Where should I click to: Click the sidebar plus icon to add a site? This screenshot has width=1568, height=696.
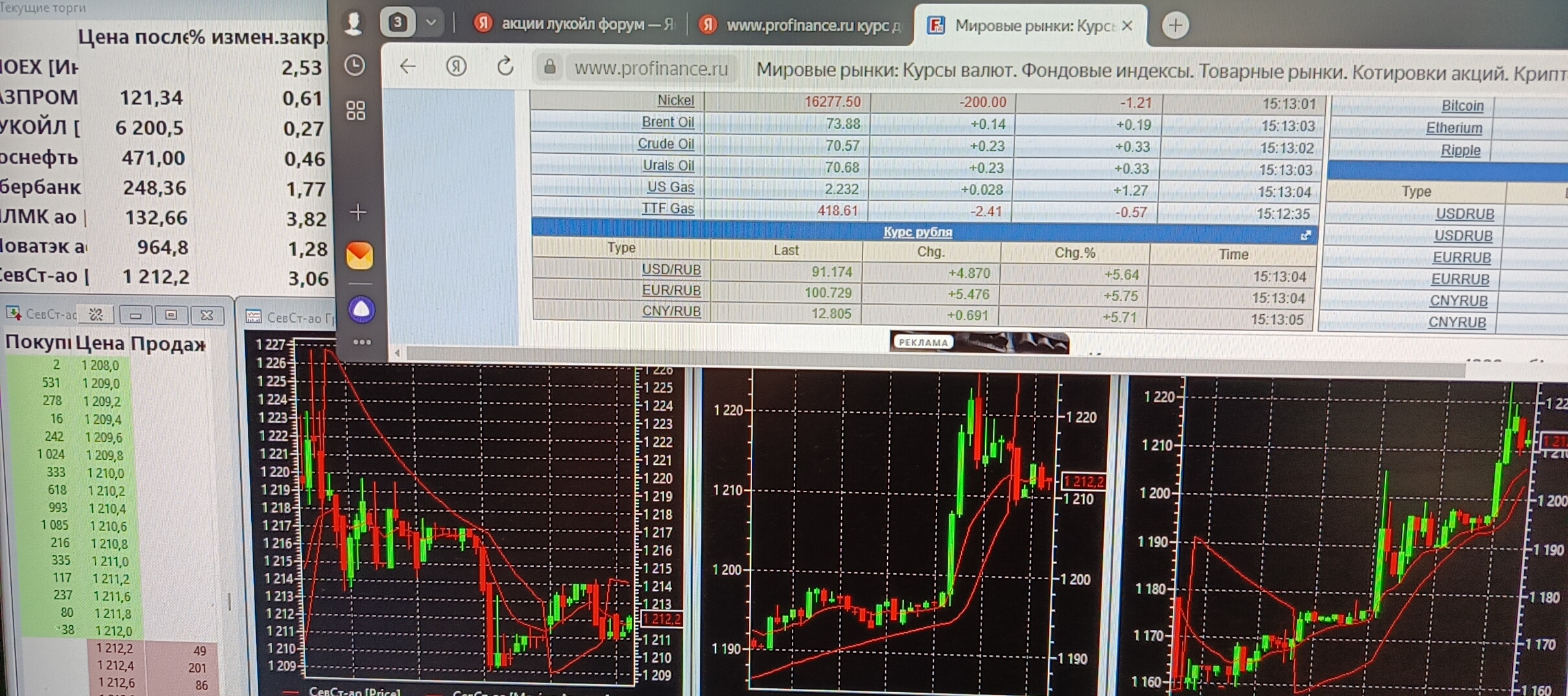[x=358, y=212]
